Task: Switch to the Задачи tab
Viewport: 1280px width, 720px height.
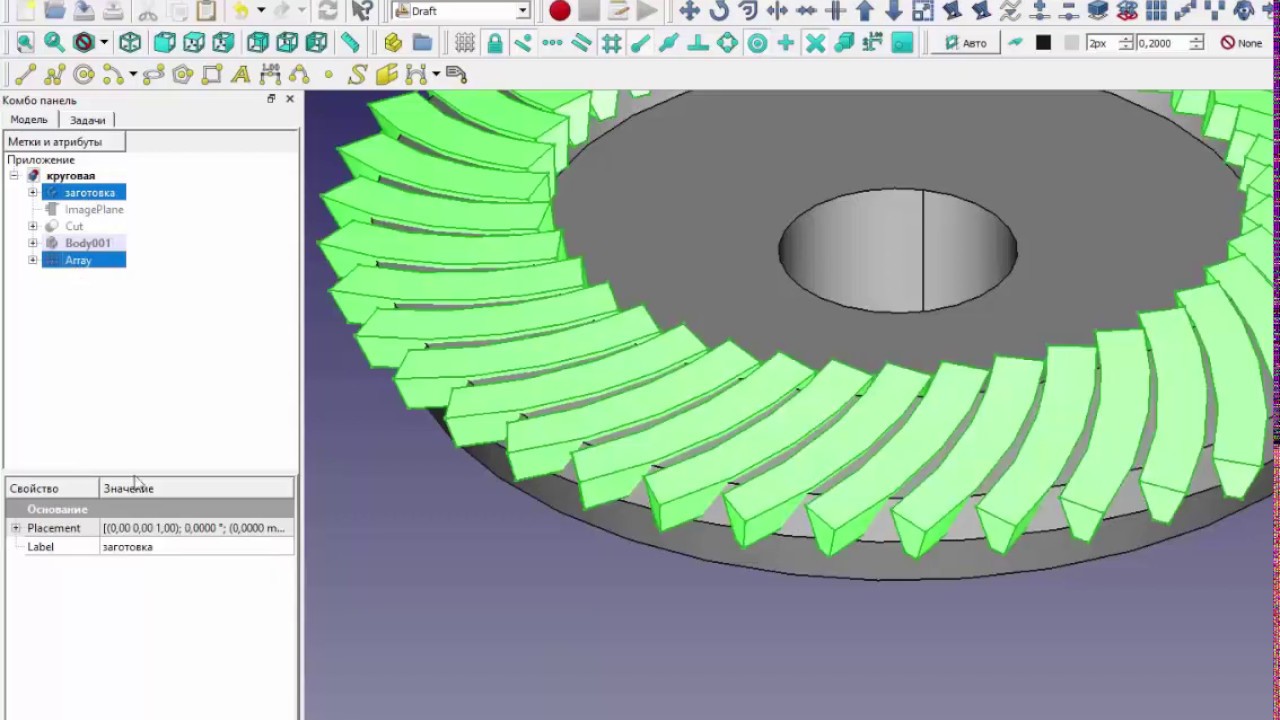Action: coord(87,120)
